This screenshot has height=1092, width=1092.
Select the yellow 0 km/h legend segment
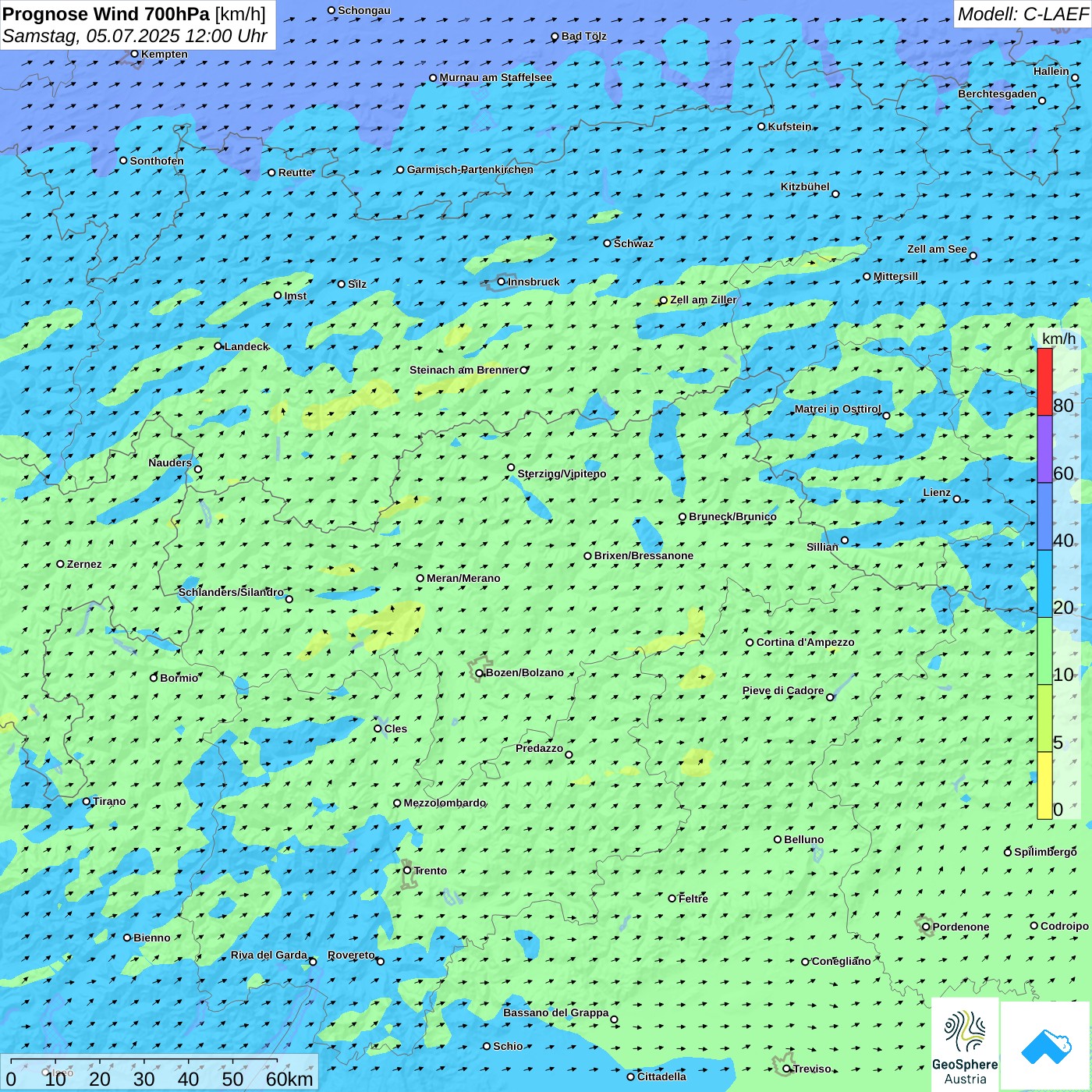pos(1044,785)
